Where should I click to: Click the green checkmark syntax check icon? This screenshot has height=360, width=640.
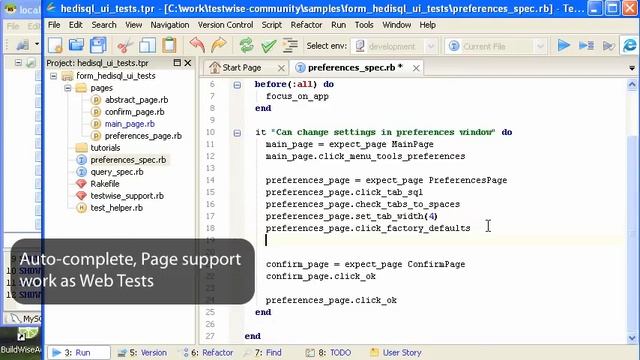click(269, 46)
